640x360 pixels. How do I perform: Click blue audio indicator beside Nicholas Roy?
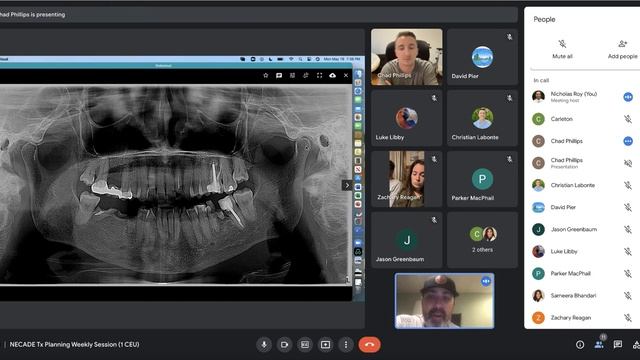coord(628,97)
